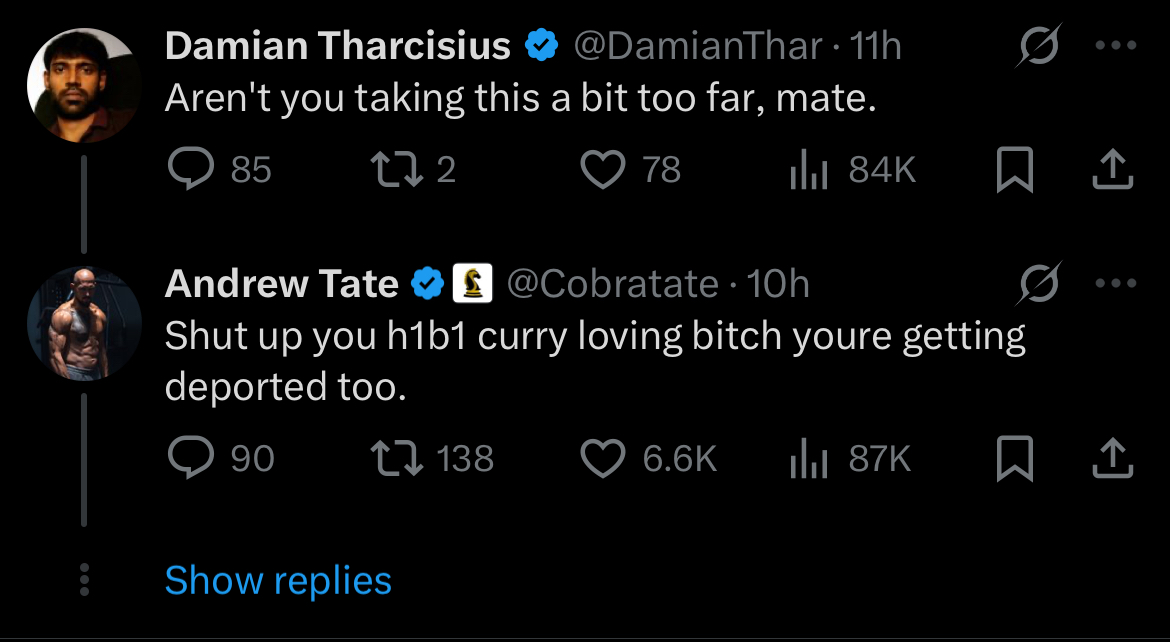1170x642 pixels.
Task: Open more options for the @Cobratate post
Action: tap(1116, 285)
